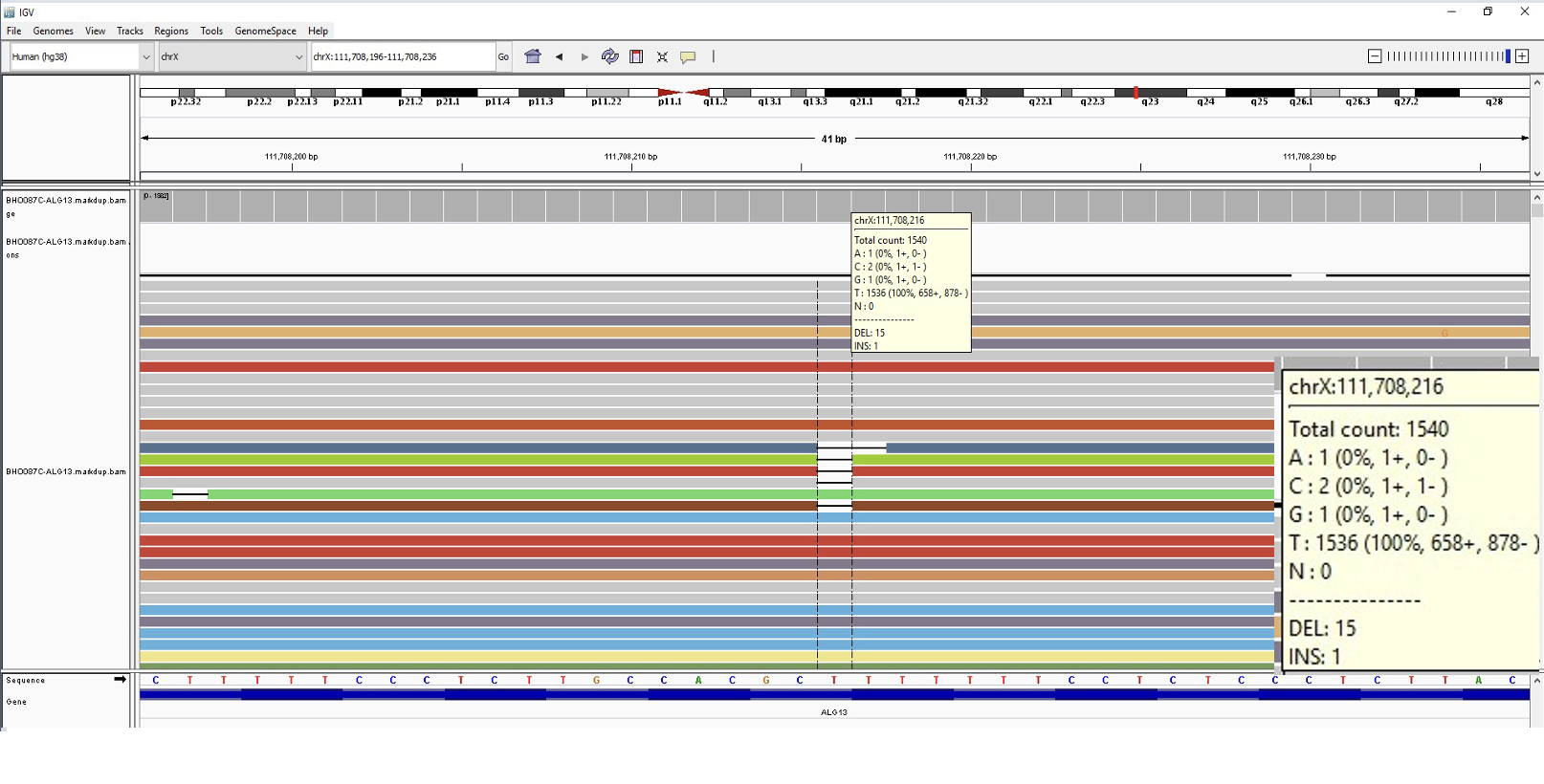This screenshot has height=784, width=1544.
Task: Click the locus coordinates input field
Action: tap(402, 57)
